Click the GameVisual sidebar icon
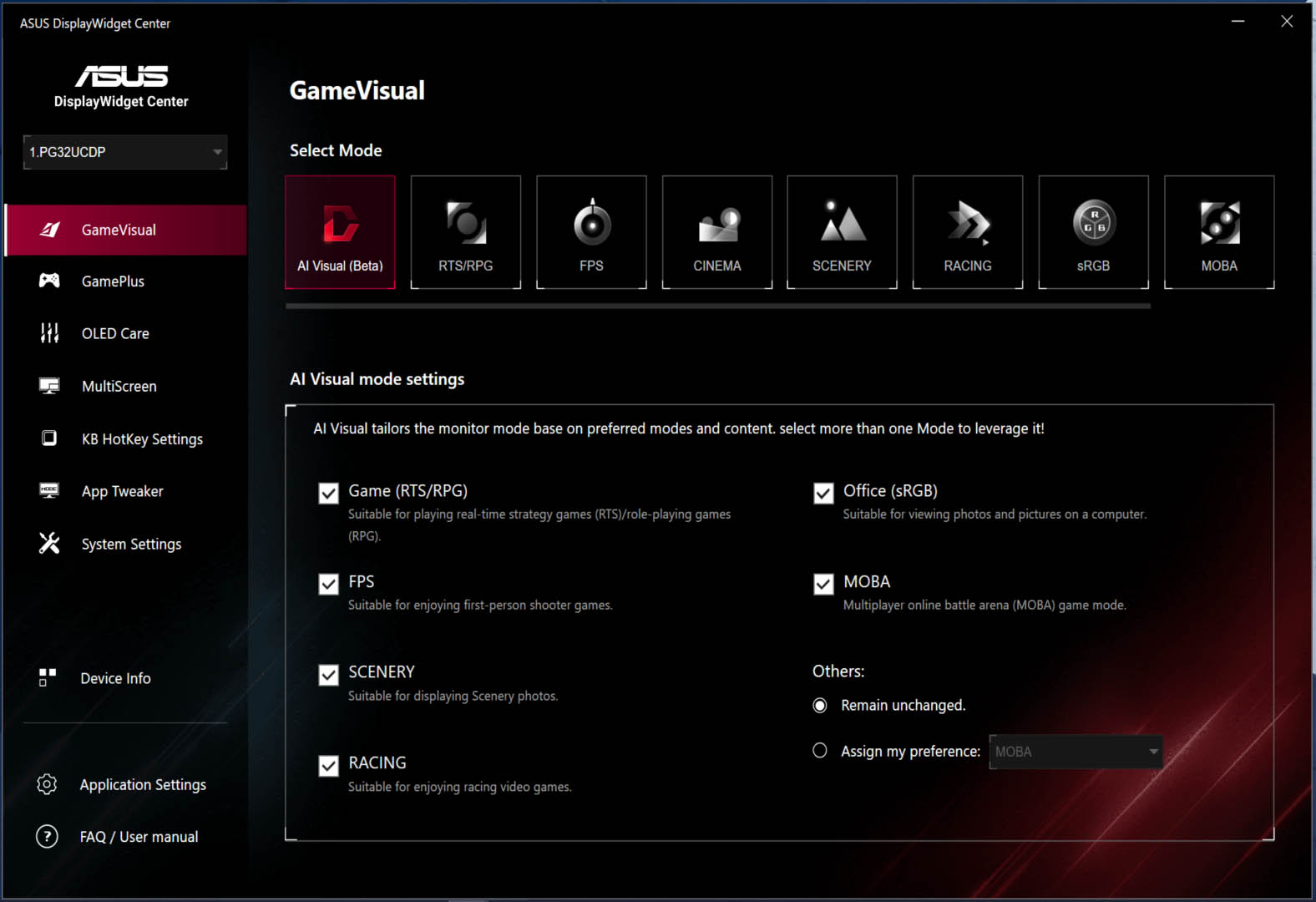 50,230
